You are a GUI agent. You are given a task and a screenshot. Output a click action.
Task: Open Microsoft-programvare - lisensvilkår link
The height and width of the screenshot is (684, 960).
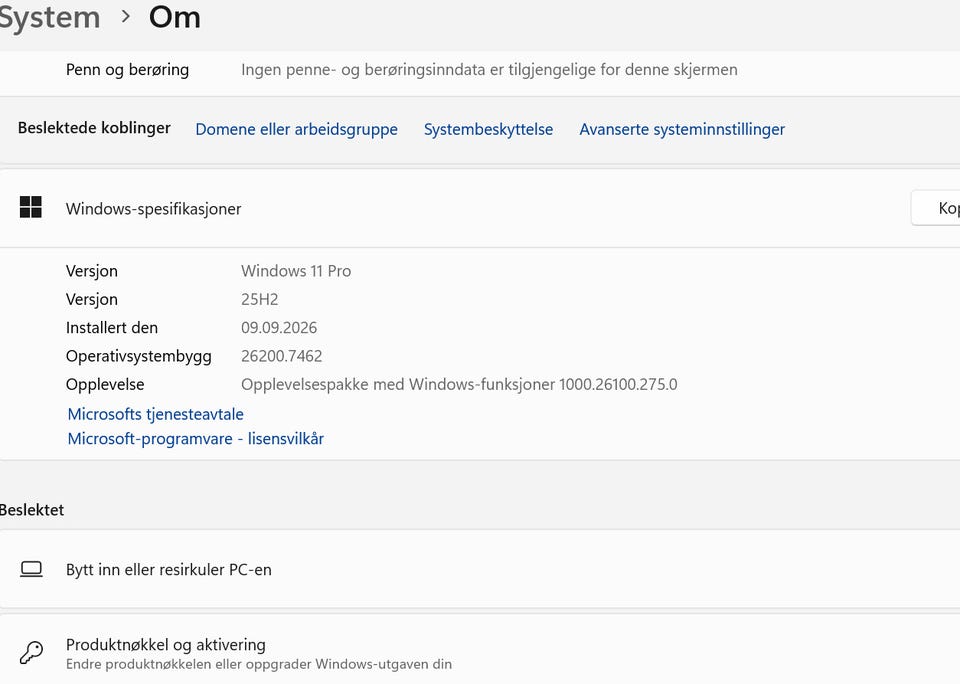[x=195, y=438]
